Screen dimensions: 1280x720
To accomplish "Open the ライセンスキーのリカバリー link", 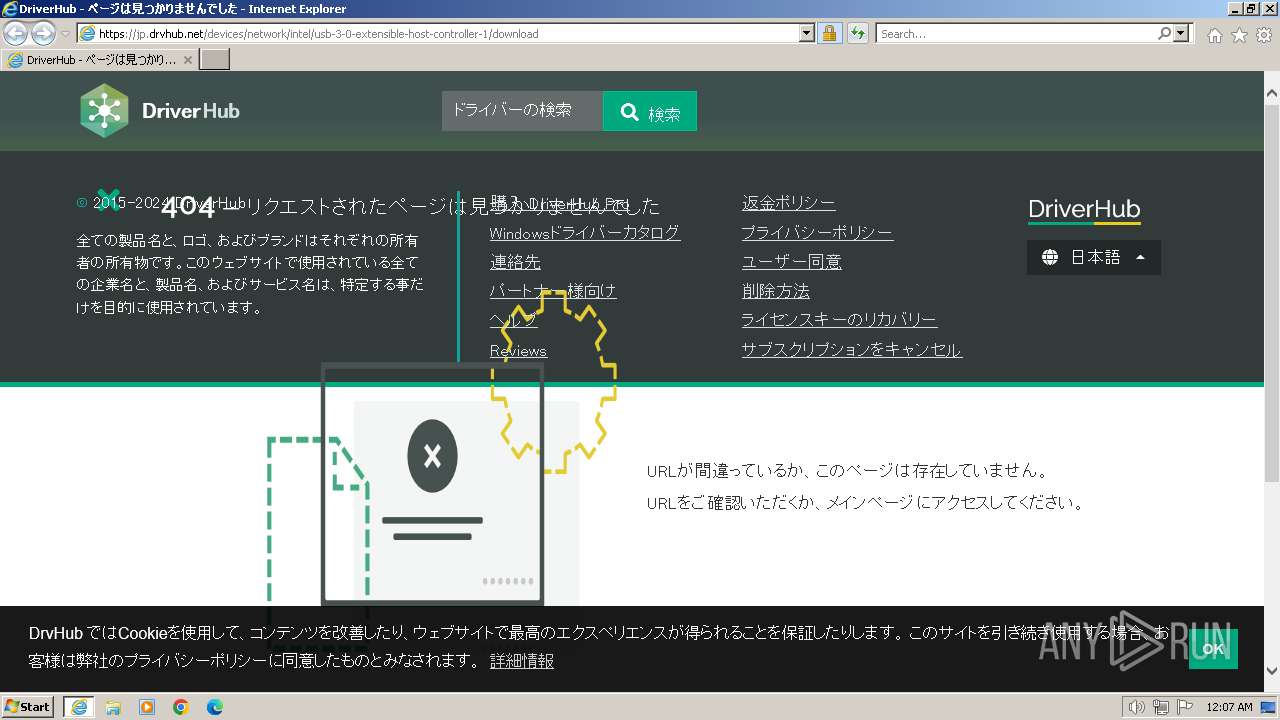I will [839, 320].
